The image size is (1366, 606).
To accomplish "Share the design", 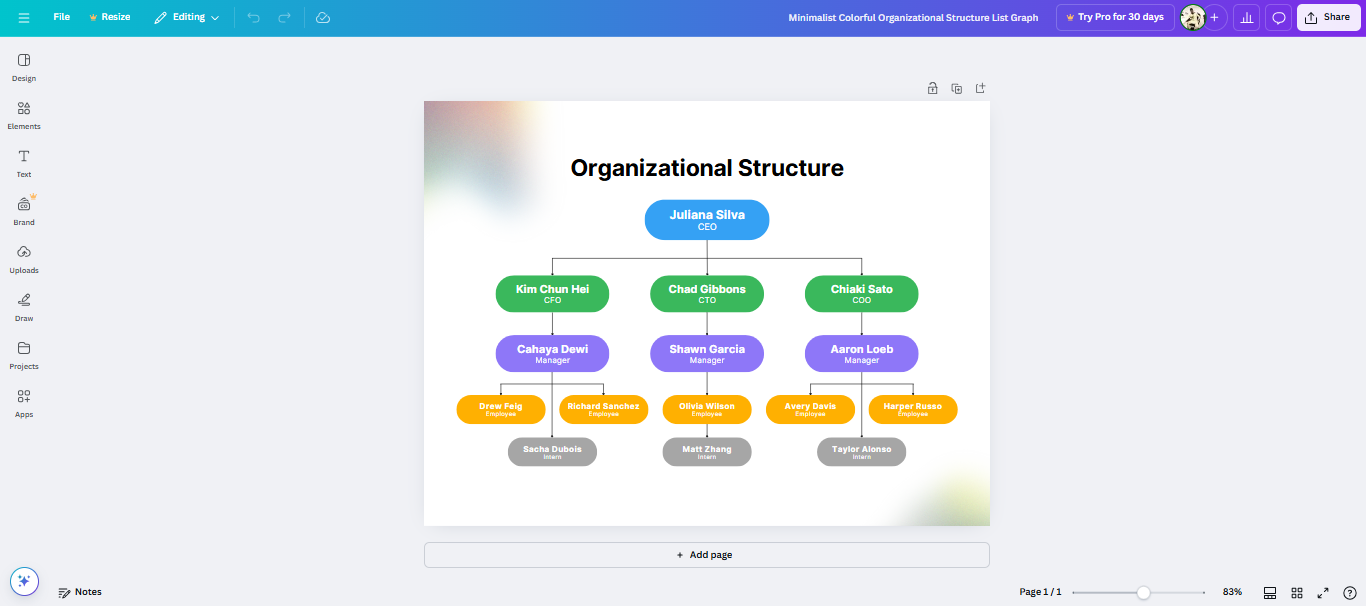I will tap(1328, 17).
